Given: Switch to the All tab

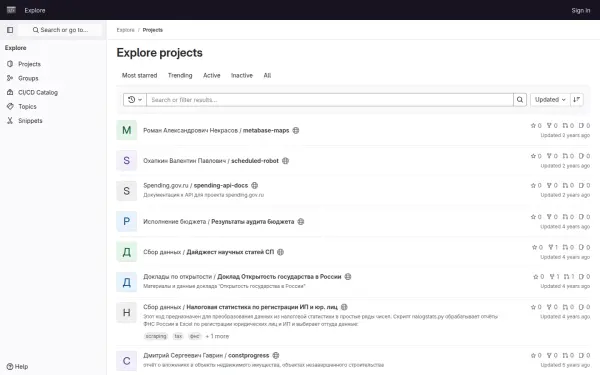Looking at the screenshot, I should (x=267, y=75).
